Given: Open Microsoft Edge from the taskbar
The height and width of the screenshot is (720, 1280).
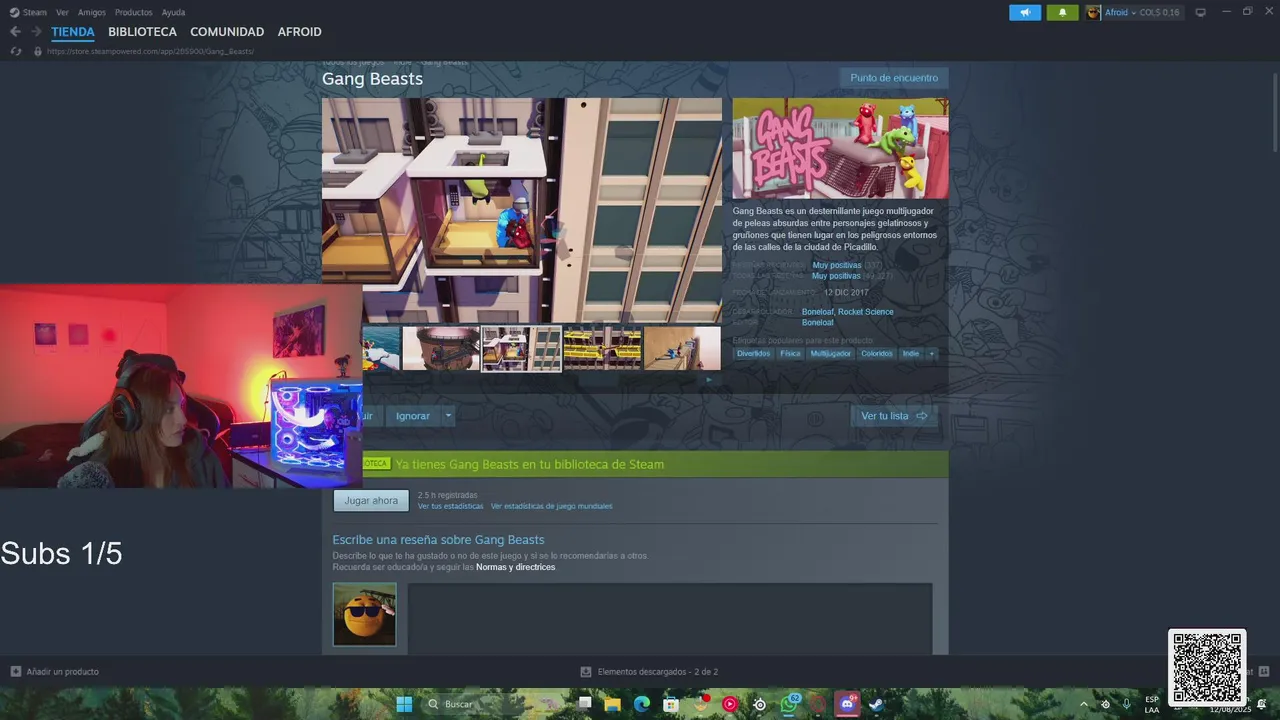Looking at the screenshot, I should 642,704.
